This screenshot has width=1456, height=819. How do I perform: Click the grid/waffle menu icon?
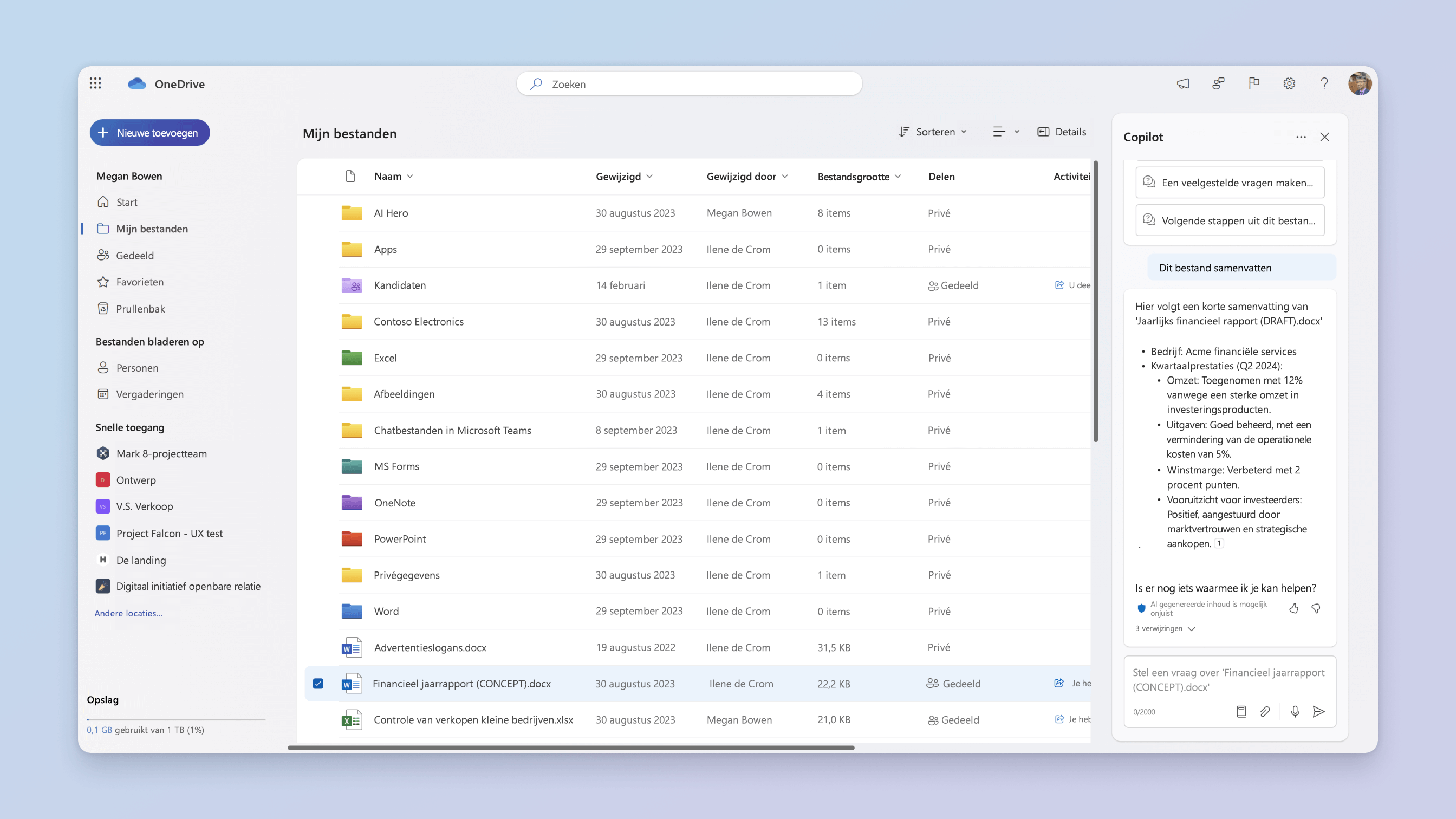click(x=97, y=83)
